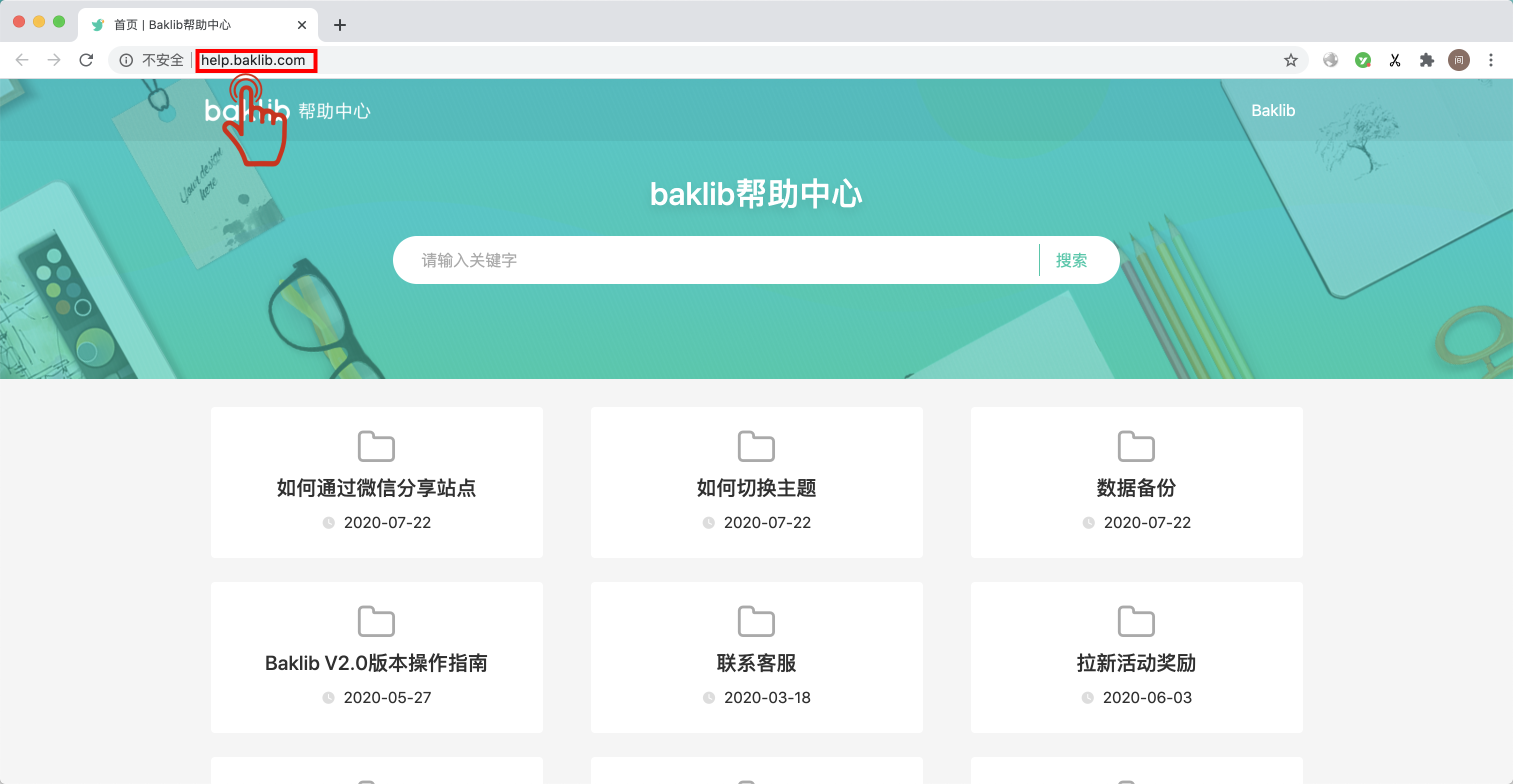Open the Baklib link in the header

click(x=1273, y=110)
